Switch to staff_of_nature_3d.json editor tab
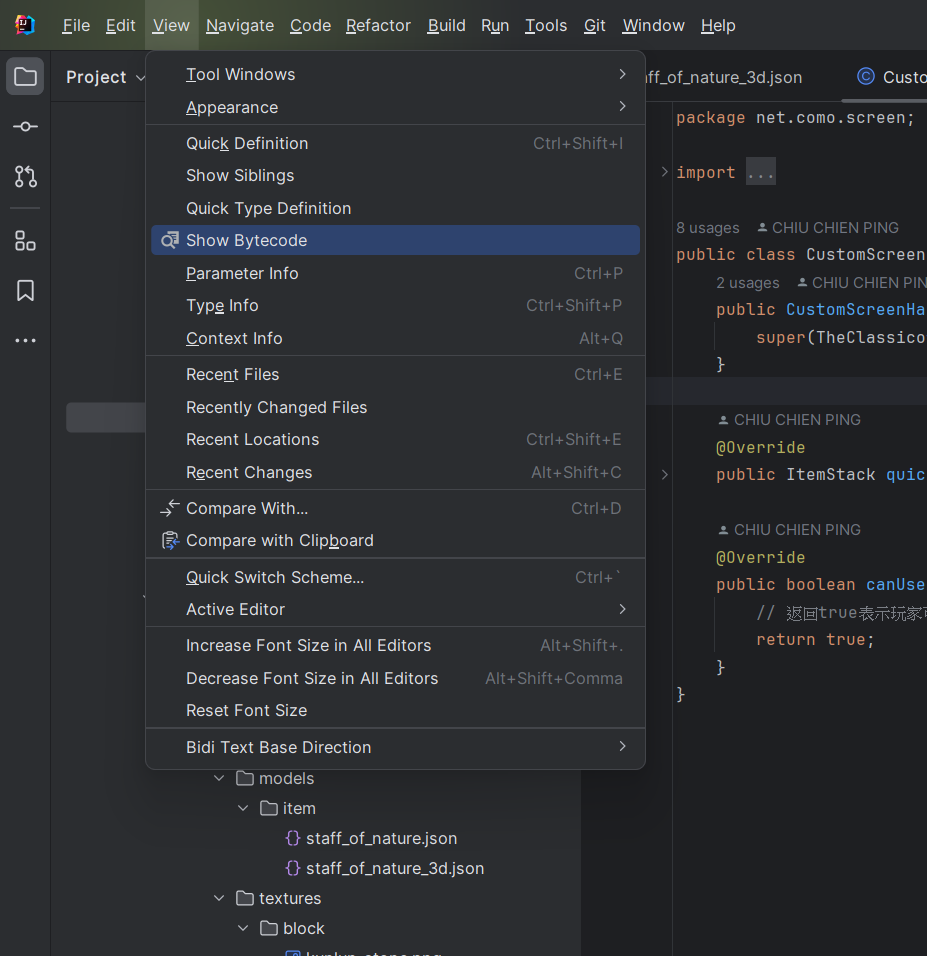The image size is (927, 956). click(x=725, y=77)
